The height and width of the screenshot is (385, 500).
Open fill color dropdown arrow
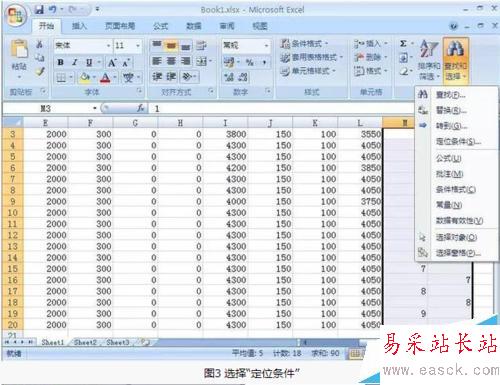click(94, 78)
